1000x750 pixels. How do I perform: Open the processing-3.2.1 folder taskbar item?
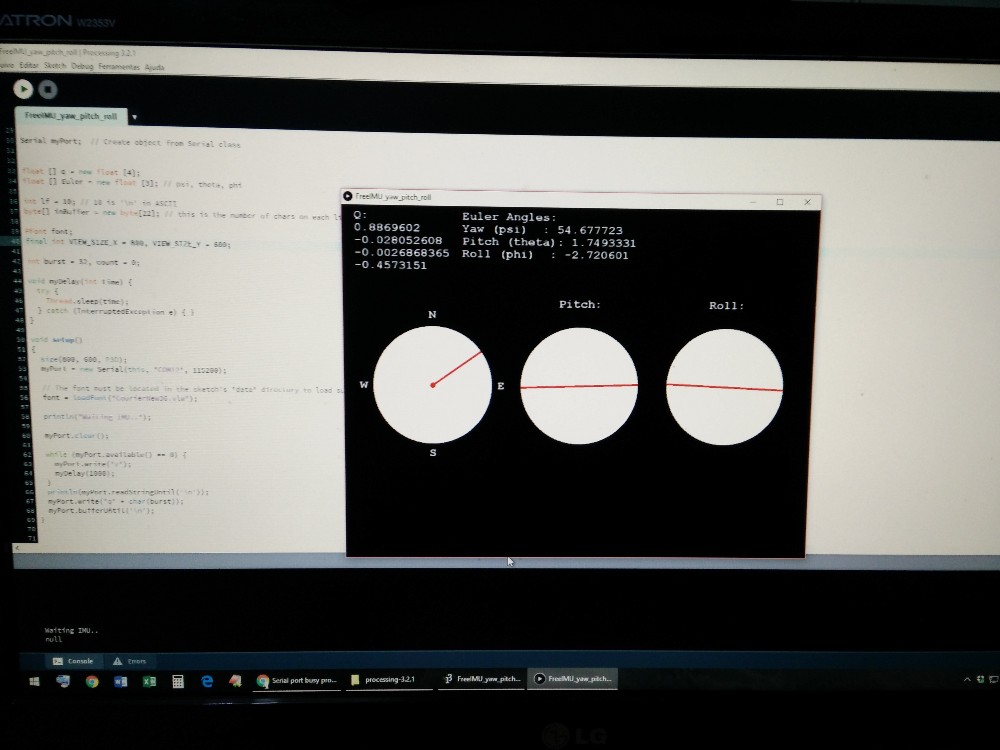pos(389,680)
